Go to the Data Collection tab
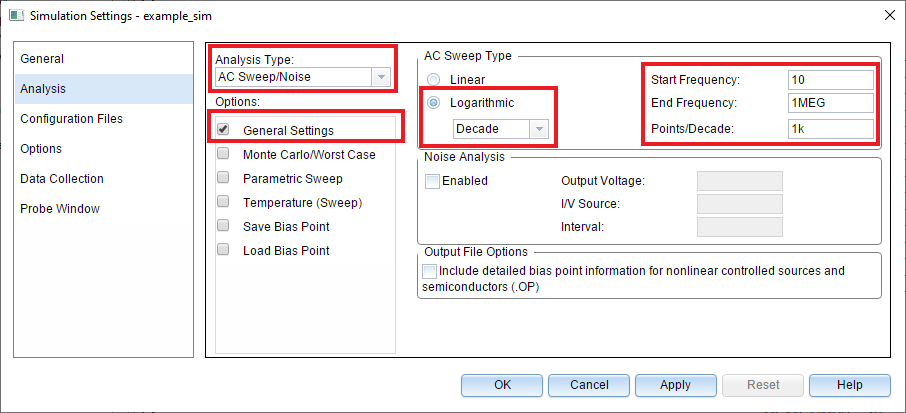906x413 pixels. coord(62,179)
